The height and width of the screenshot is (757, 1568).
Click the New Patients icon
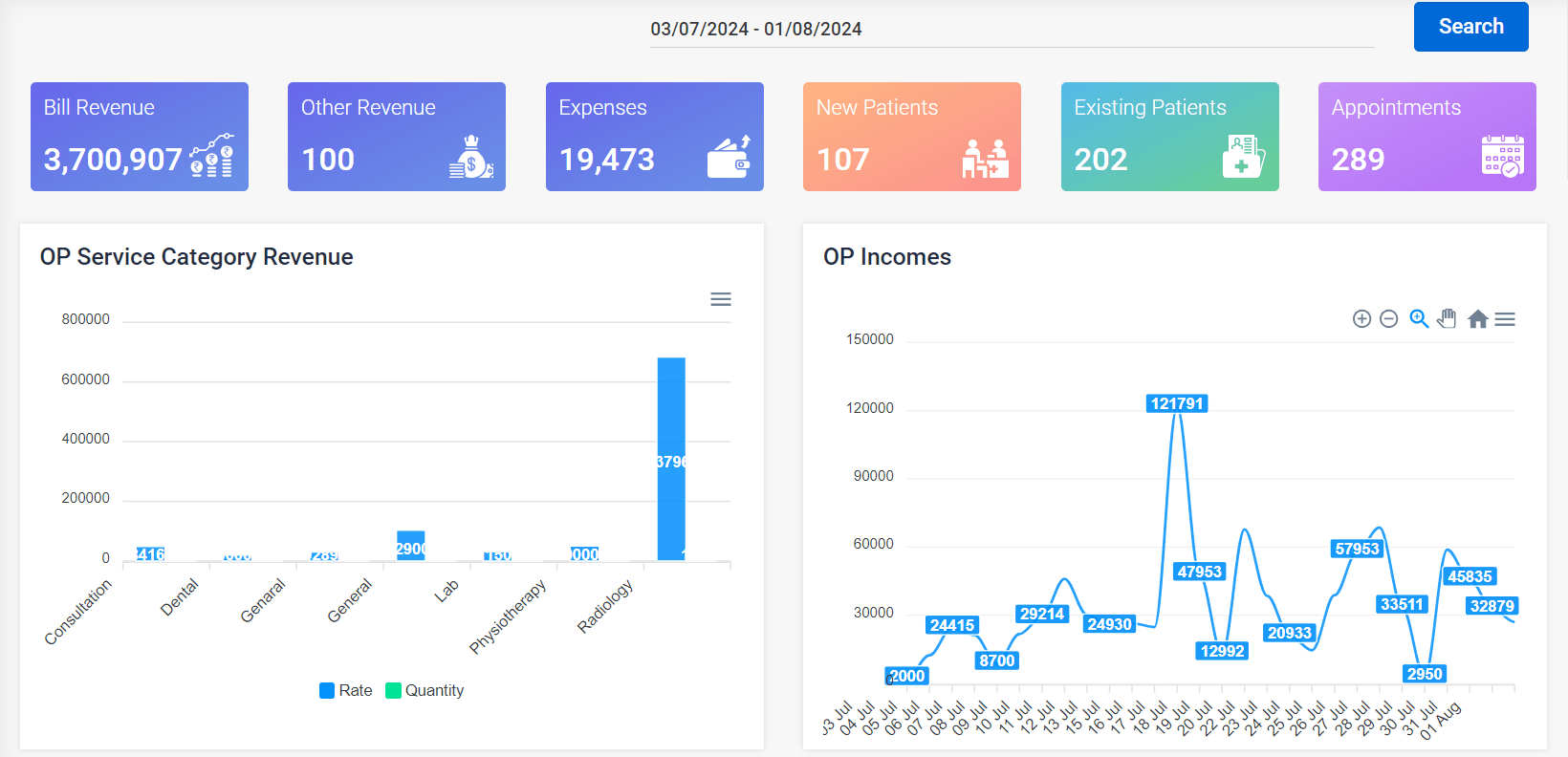986,158
